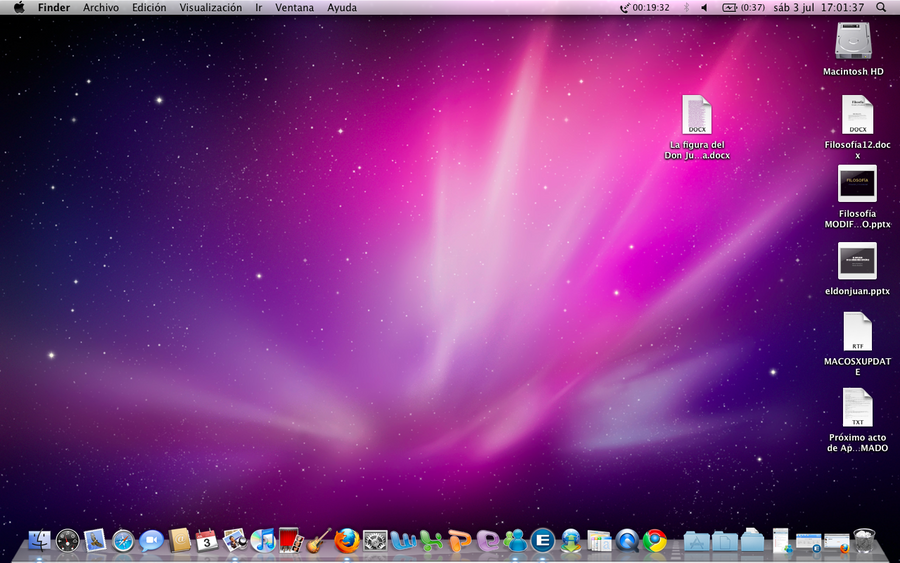Restore the minimized window with E badge
Image resolution: width=900 pixels, height=563 pixels.
808,542
